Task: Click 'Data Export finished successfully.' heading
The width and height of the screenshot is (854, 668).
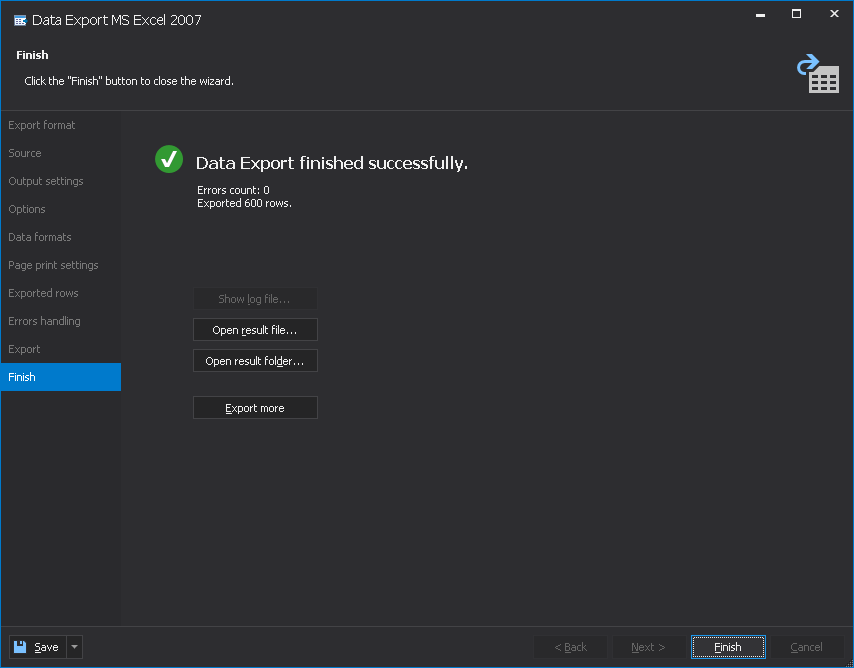Action: click(332, 163)
